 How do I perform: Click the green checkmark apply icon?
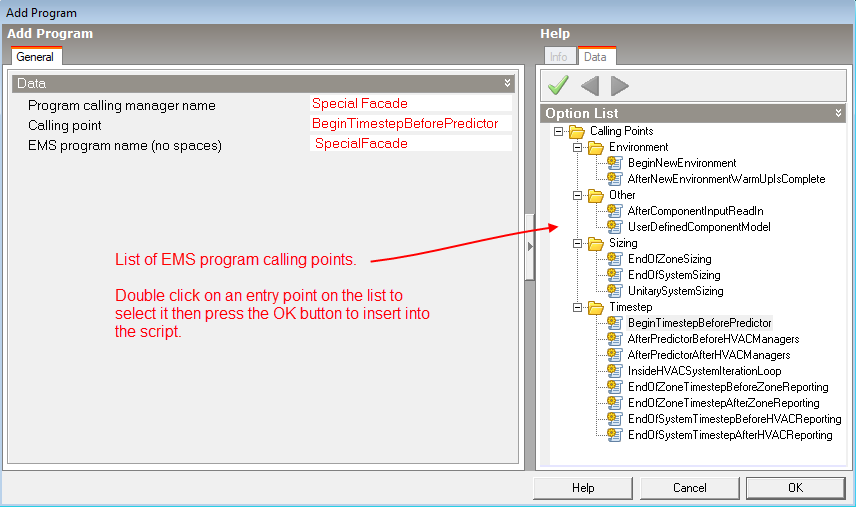(558, 85)
